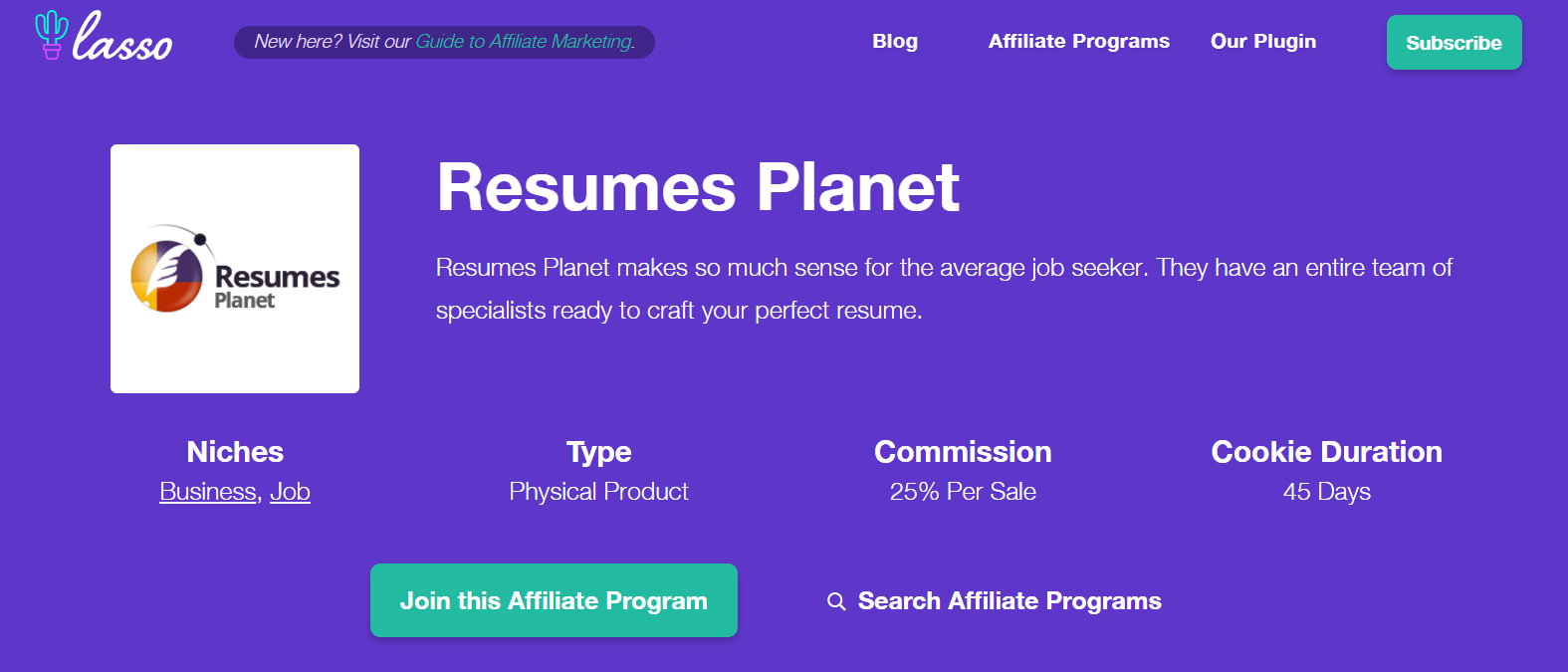This screenshot has height=672, width=1568.
Task: Open the Our Plugin page
Action: tap(1262, 42)
